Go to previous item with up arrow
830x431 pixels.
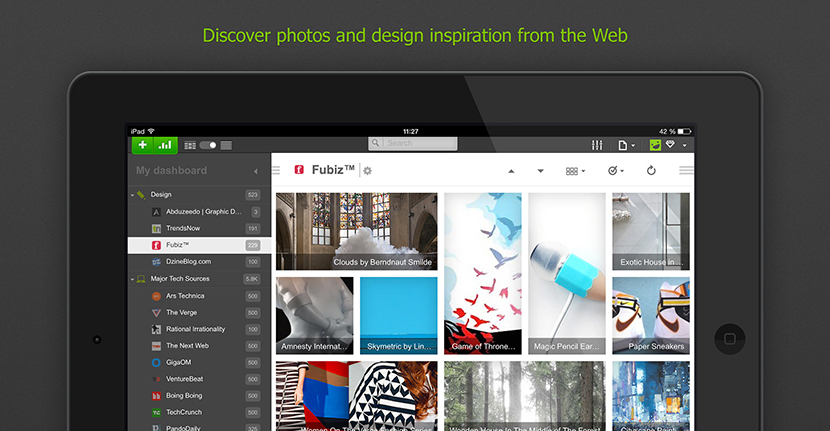coord(511,171)
